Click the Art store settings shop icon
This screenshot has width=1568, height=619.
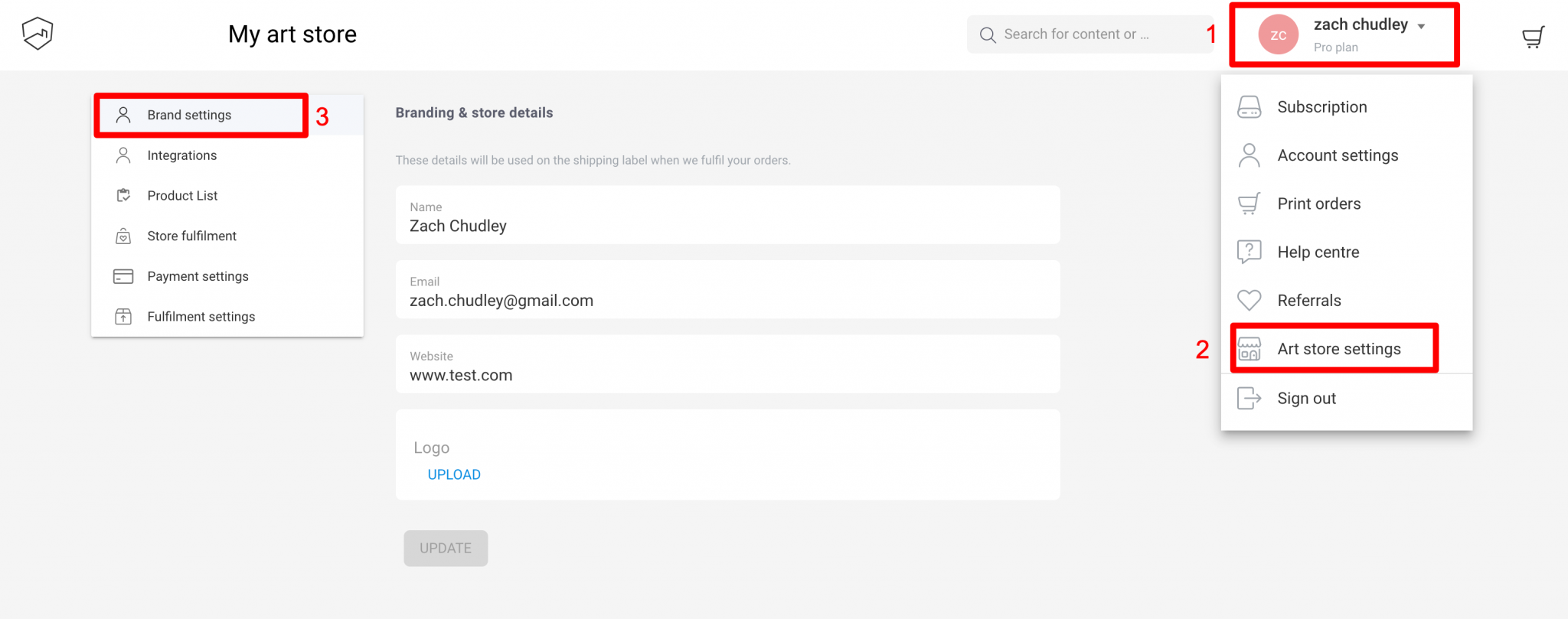point(1249,350)
